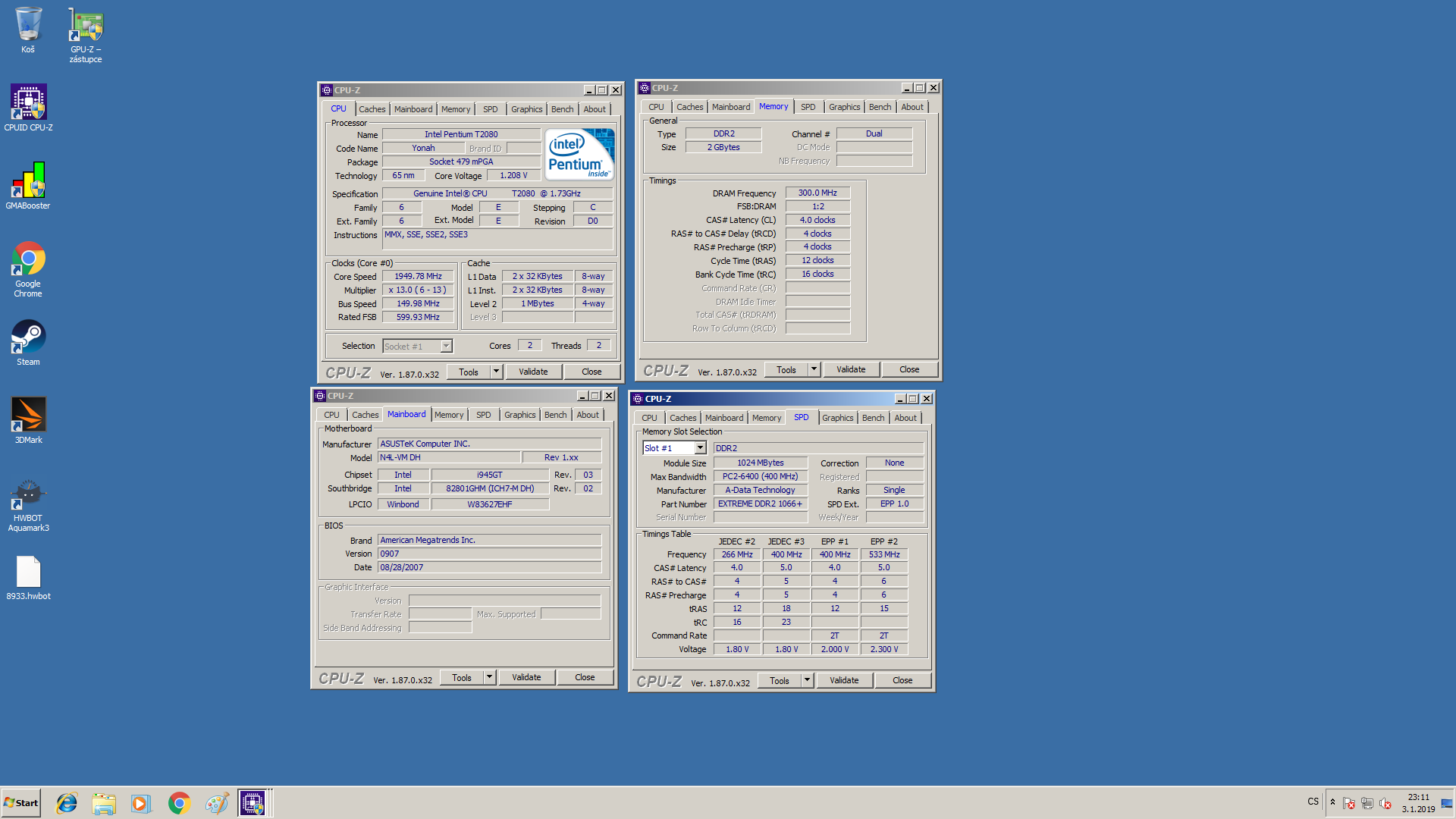This screenshot has height=819, width=1456.
Task: Select the 8933.hwbot file icon
Action: 28,578
